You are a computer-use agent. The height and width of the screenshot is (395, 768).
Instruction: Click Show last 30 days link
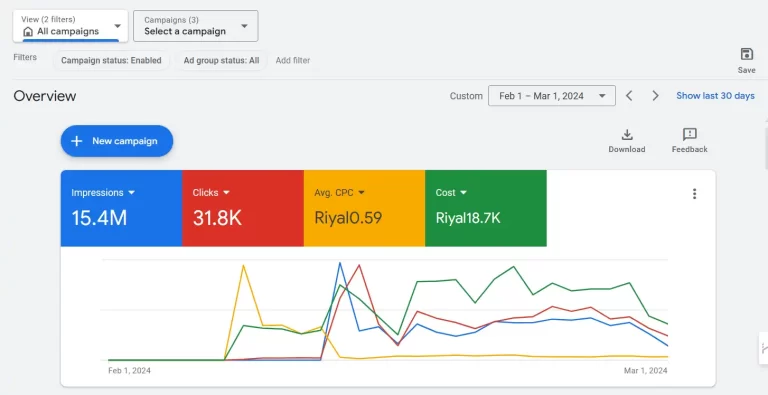click(x=715, y=96)
